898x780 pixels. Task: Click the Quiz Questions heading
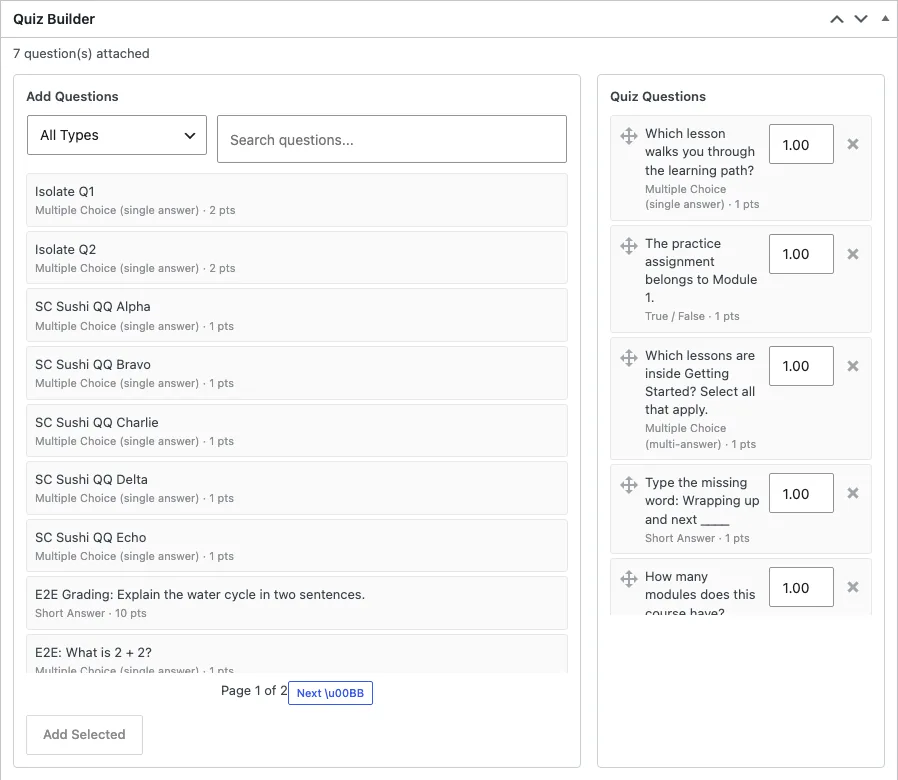click(x=657, y=97)
